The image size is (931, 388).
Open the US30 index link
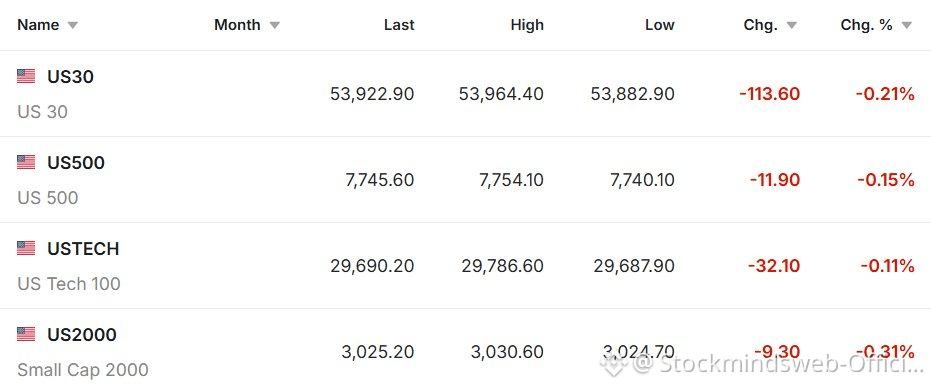[x=71, y=77]
